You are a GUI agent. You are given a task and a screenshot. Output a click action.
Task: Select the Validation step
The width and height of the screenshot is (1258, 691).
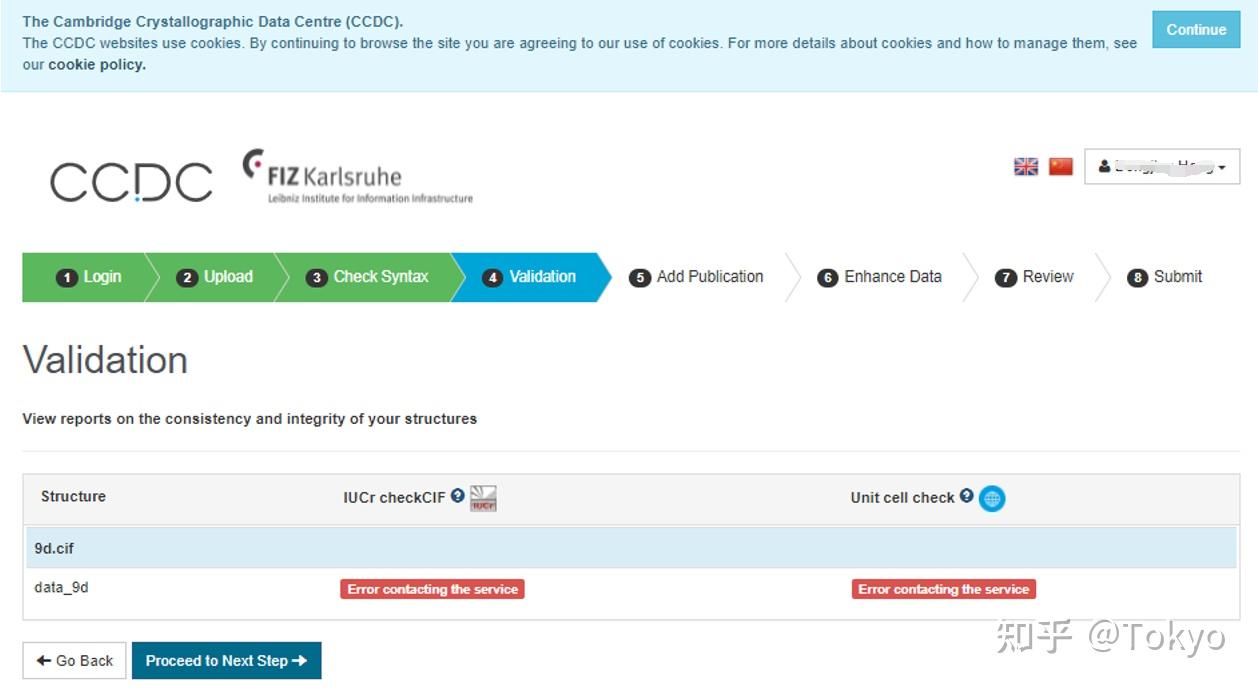coord(529,277)
